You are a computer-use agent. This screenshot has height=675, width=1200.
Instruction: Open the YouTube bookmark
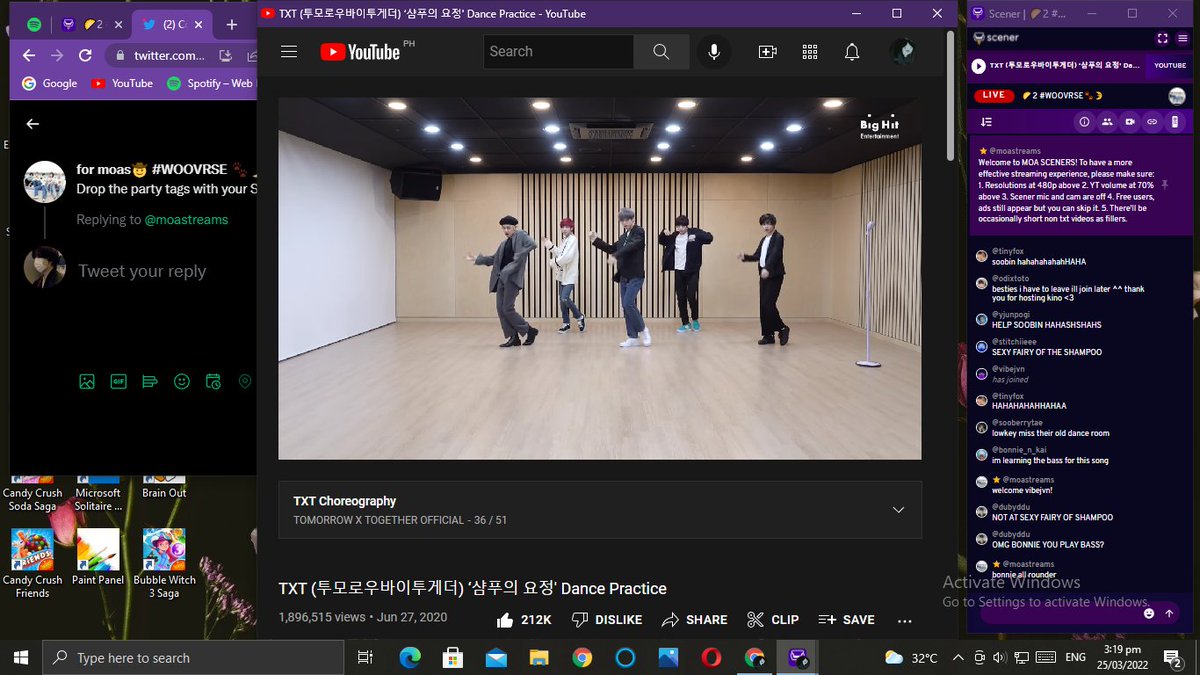click(x=122, y=84)
